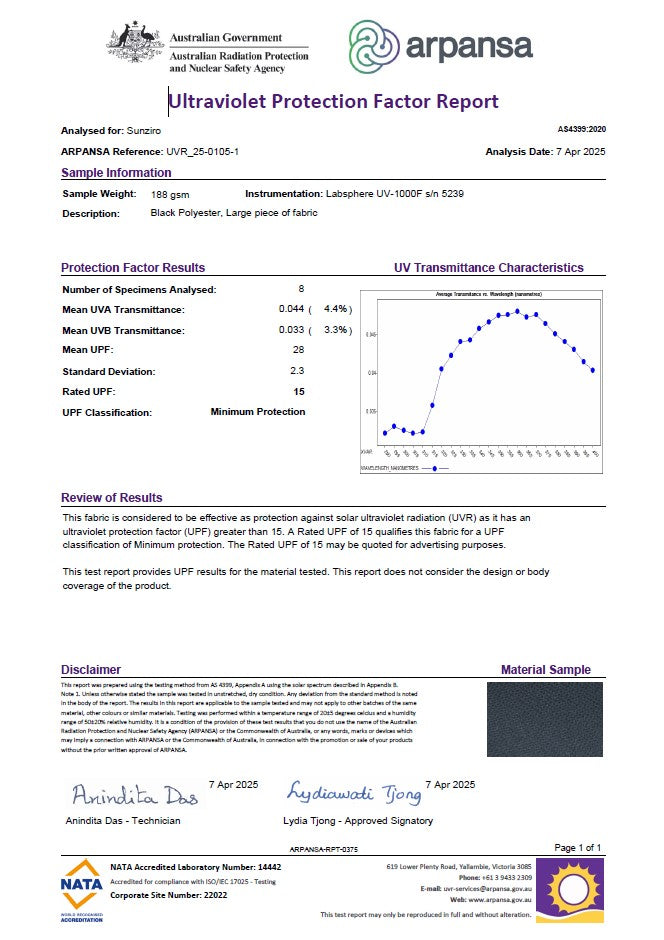Click the Protection Factor Results heading
The height and width of the screenshot is (940, 664).
pyautogui.click(x=133, y=268)
